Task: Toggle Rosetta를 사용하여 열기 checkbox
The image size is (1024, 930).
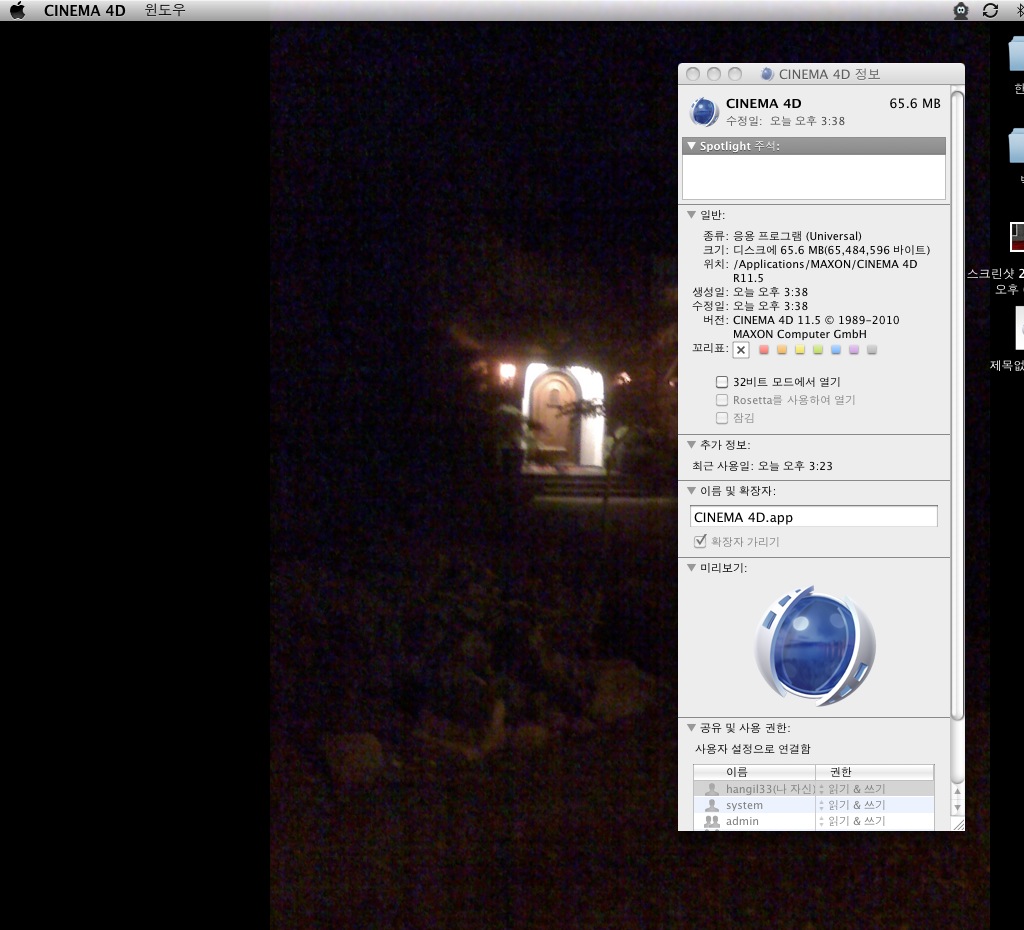Action: 722,400
